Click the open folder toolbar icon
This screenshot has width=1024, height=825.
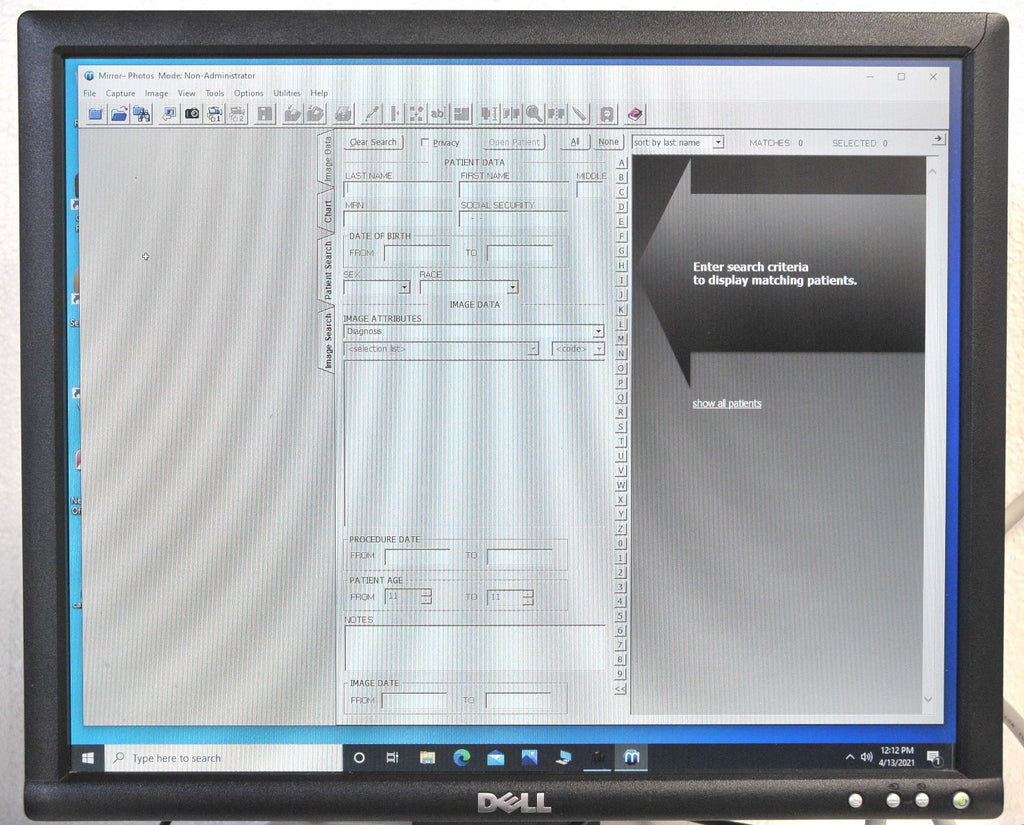[x=119, y=114]
